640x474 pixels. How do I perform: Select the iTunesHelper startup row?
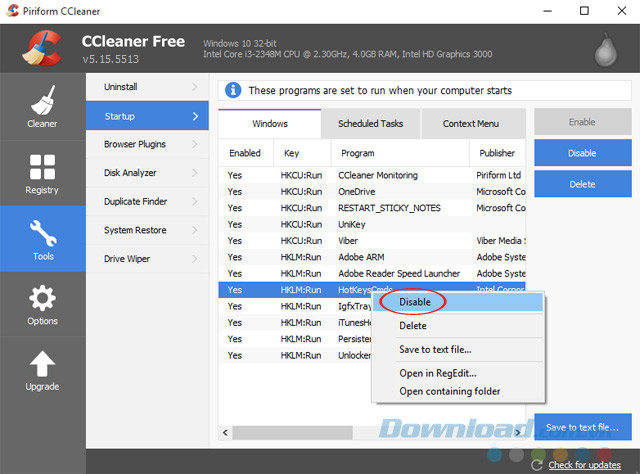(295, 323)
